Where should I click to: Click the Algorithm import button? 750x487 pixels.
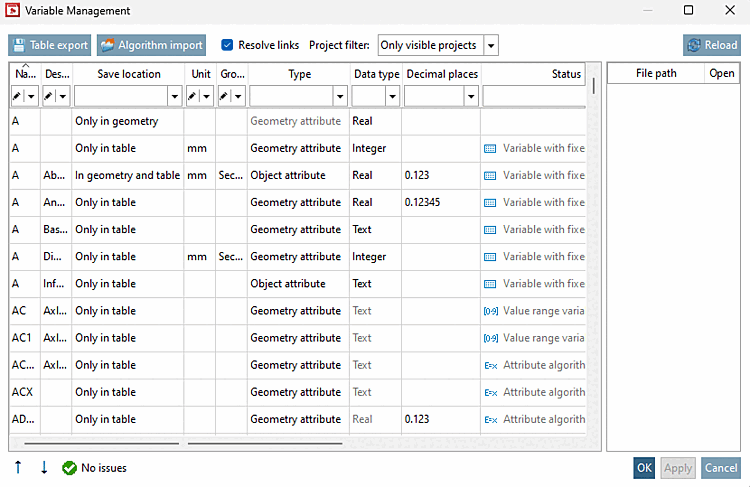point(151,45)
